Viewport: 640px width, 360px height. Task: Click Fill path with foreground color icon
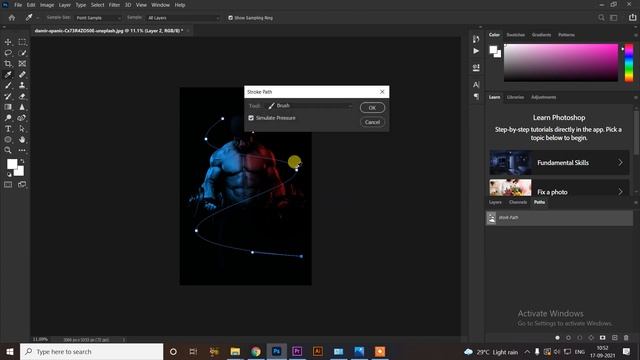pos(557,338)
